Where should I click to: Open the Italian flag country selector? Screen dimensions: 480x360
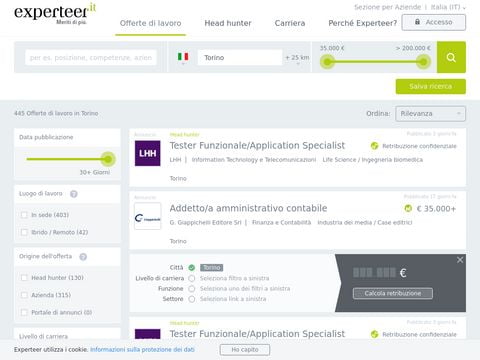click(183, 57)
